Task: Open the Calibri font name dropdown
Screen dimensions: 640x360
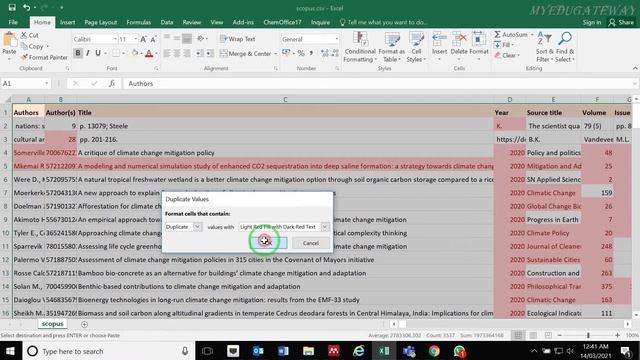Action: 115,39
